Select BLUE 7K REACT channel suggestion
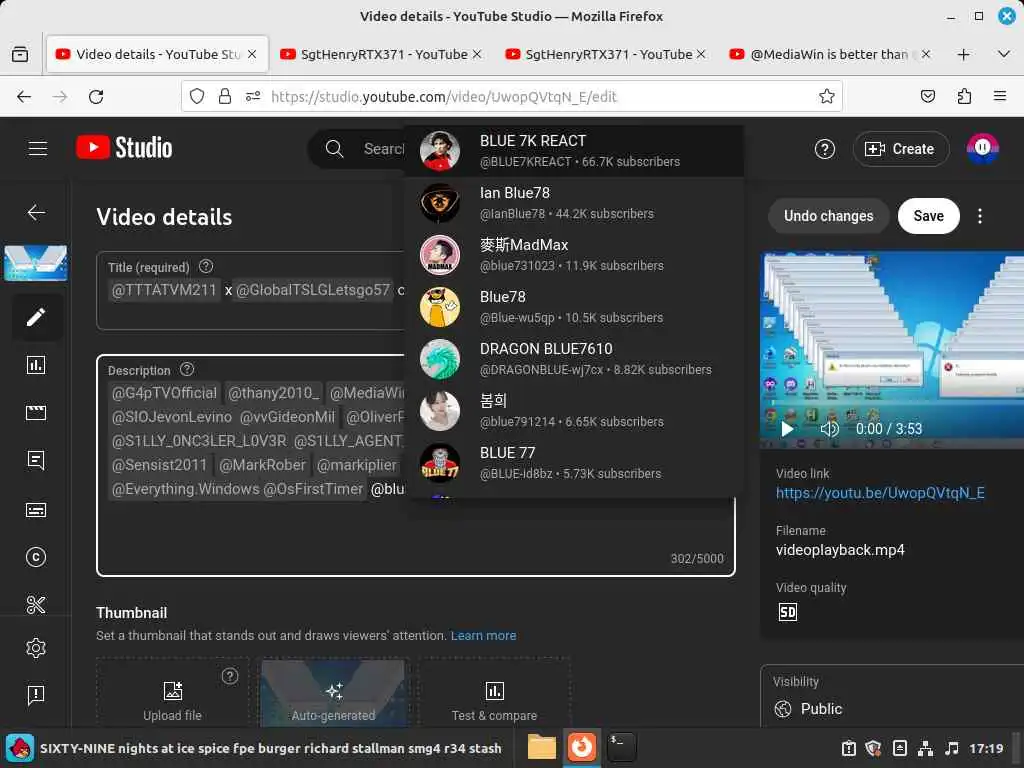Image resolution: width=1024 pixels, height=768 pixels. tap(573, 151)
